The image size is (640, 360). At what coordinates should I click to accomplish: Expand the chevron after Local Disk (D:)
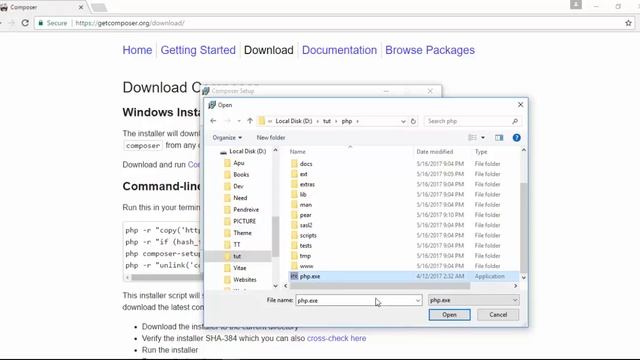318,121
